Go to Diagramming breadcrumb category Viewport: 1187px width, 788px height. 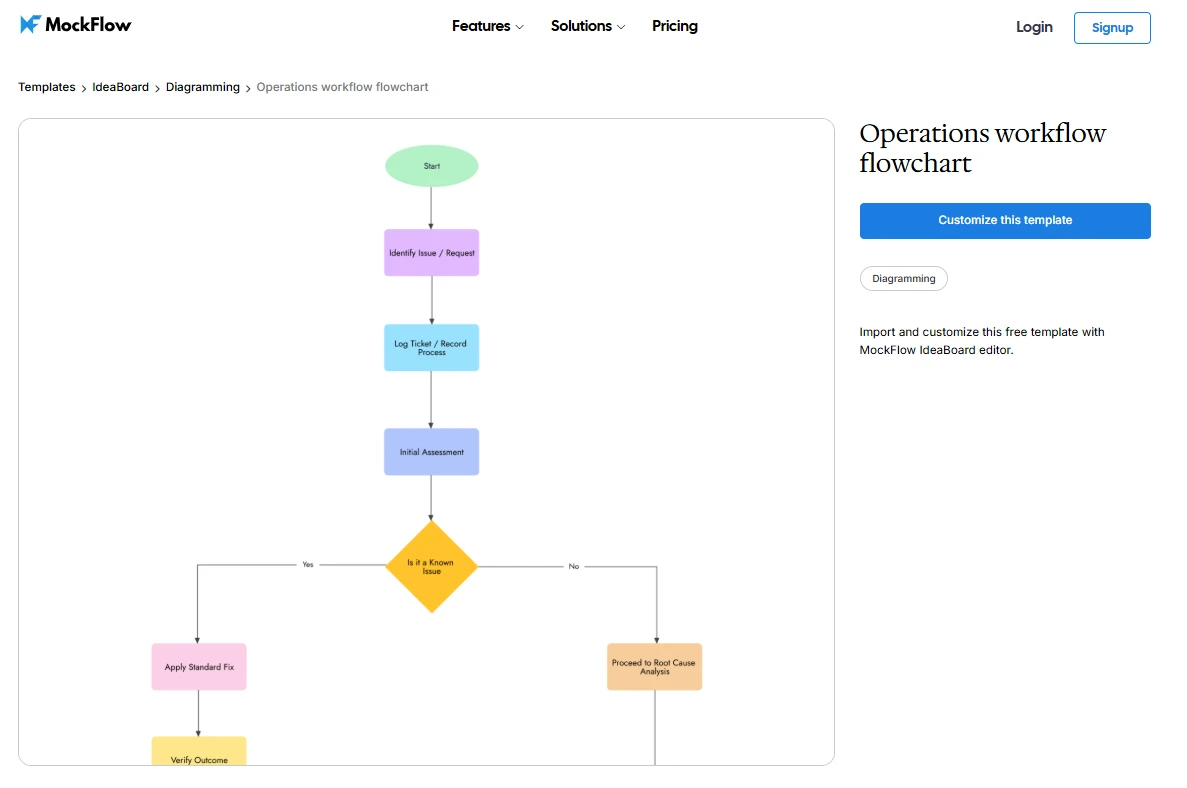point(203,87)
